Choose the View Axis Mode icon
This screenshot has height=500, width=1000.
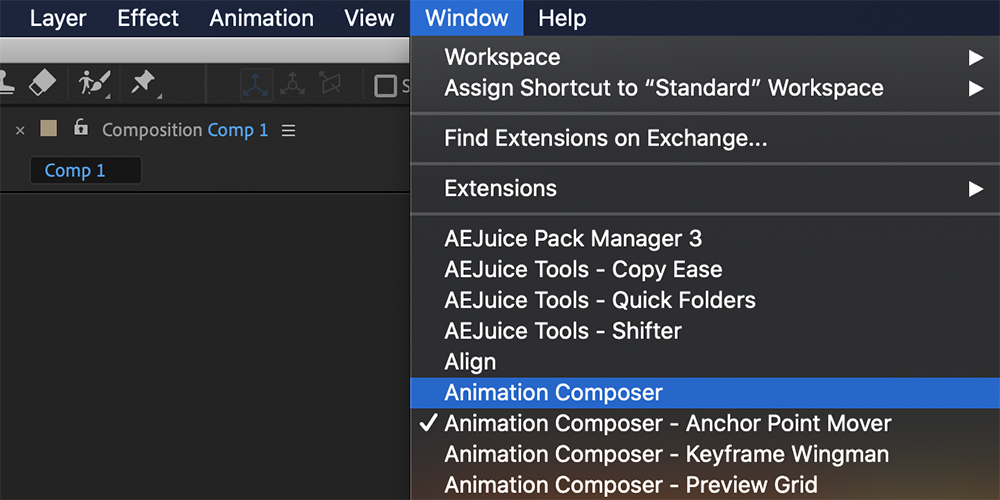(330, 84)
